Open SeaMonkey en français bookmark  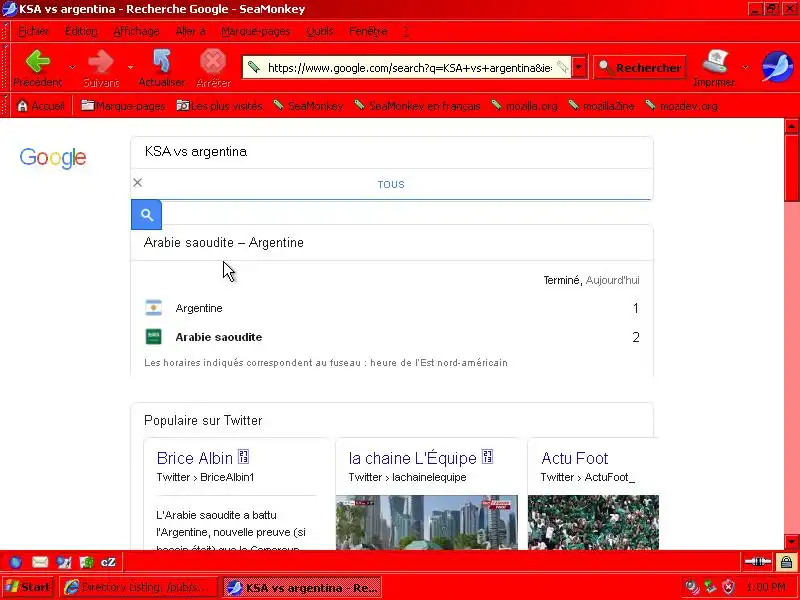[417, 106]
